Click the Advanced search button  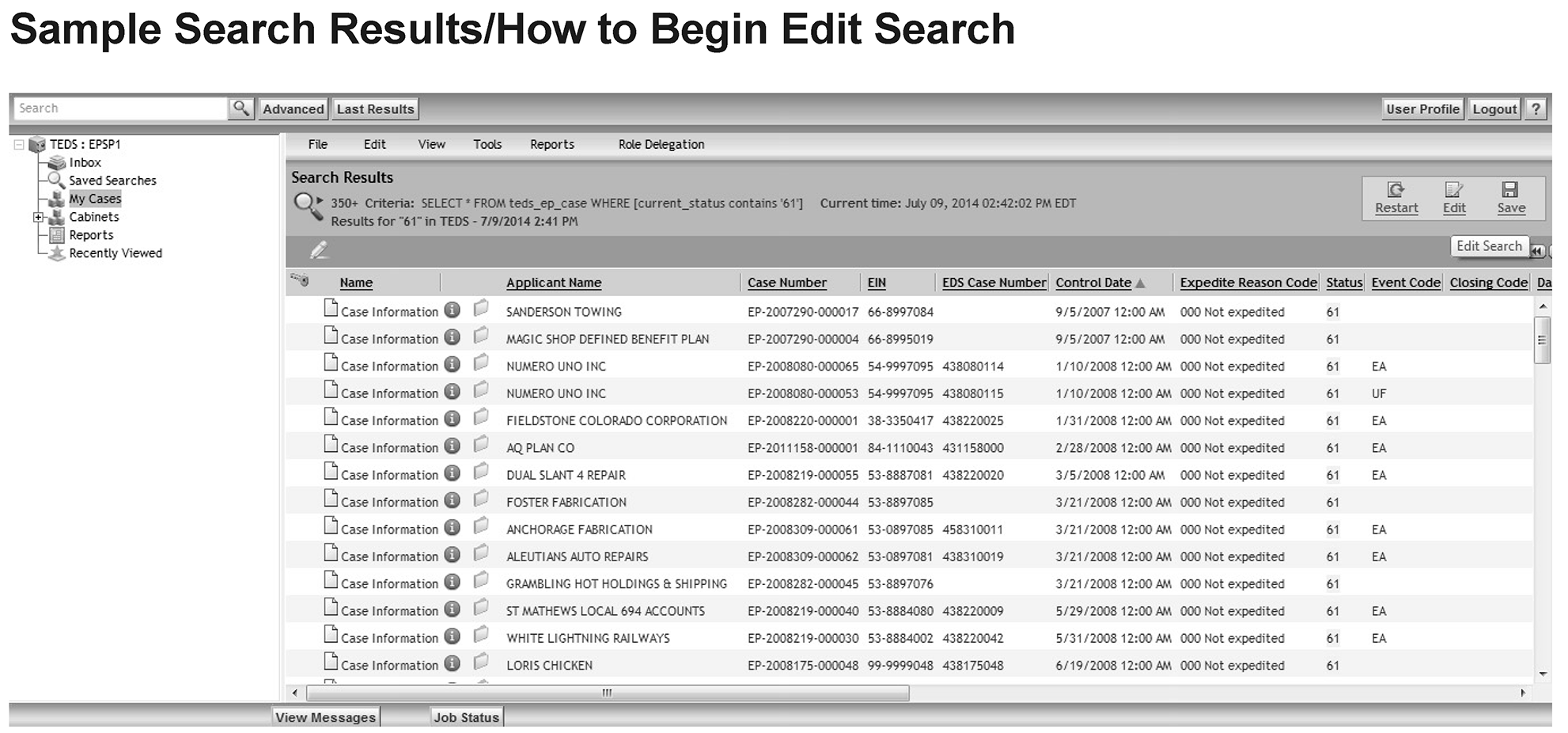click(x=293, y=109)
